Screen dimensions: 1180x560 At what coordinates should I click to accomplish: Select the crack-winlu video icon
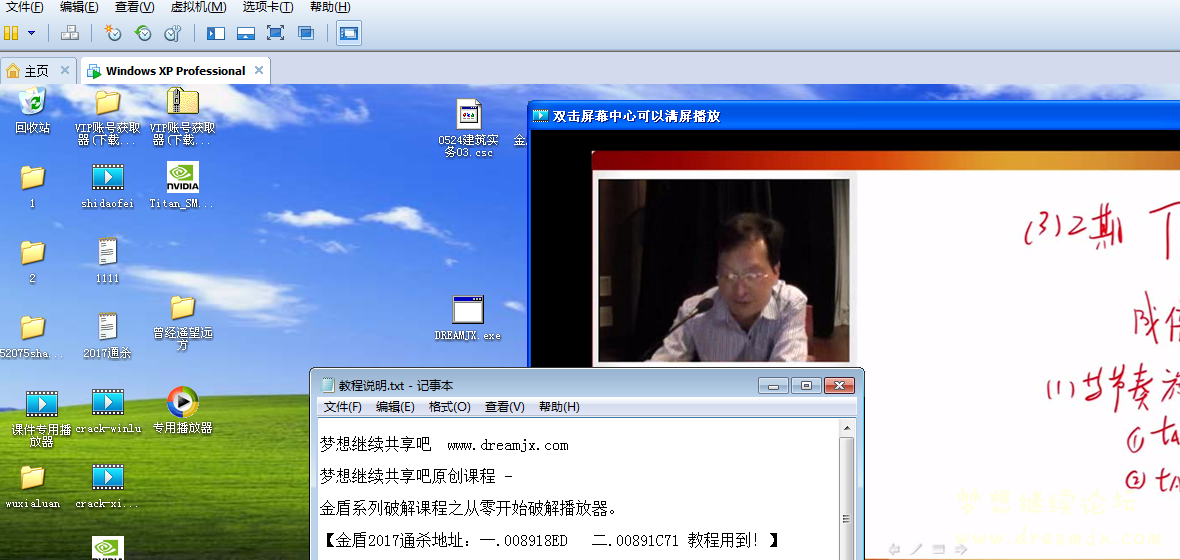tap(108, 412)
